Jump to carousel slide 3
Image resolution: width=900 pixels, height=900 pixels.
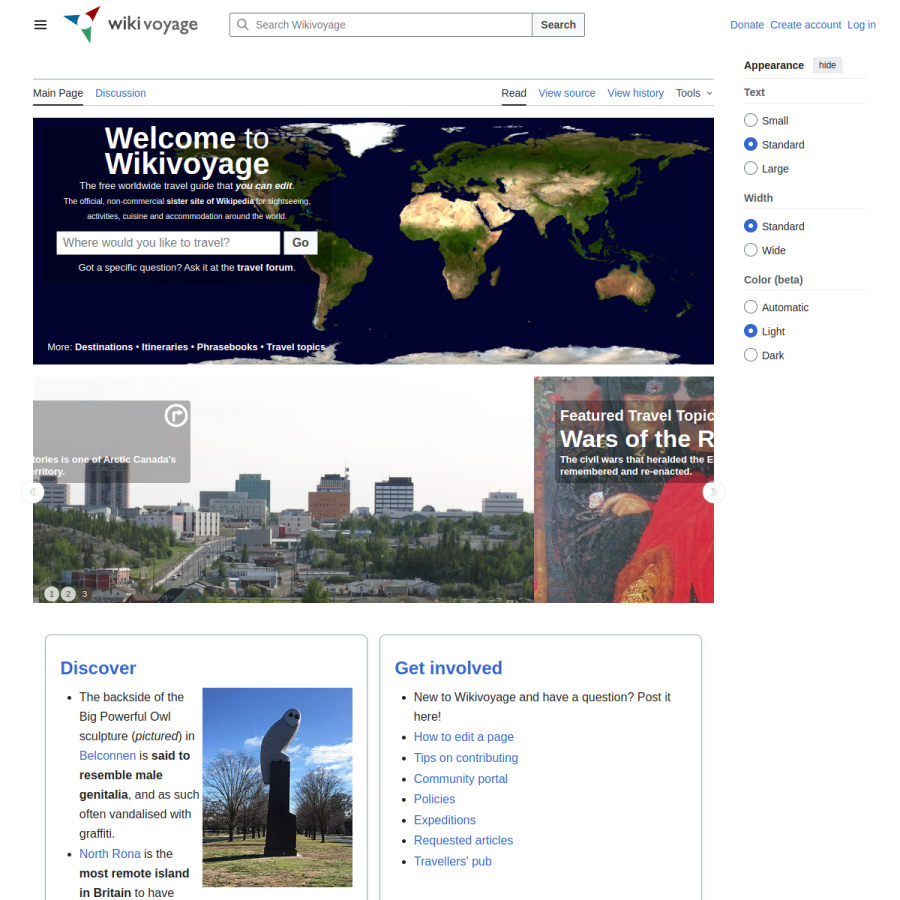pos(84,594)
